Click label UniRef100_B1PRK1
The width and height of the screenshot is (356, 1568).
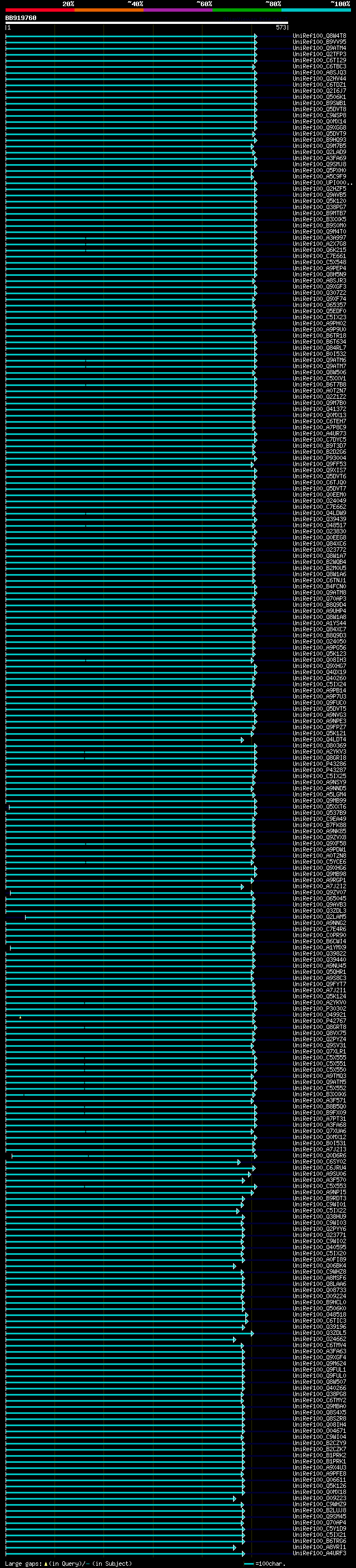[319, 1461]
